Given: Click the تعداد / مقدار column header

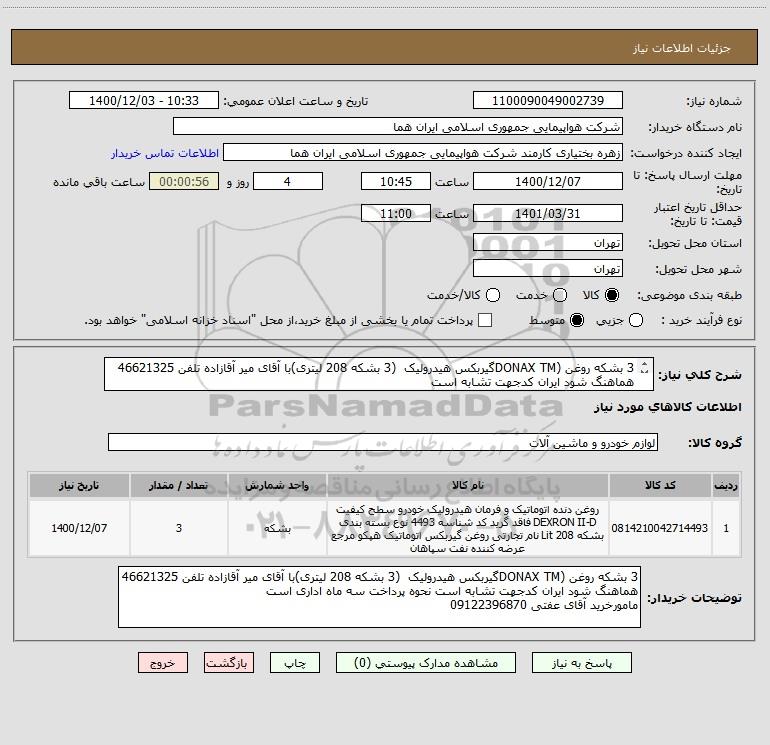Looking at the screenshot, I should [x=179, y=485].
